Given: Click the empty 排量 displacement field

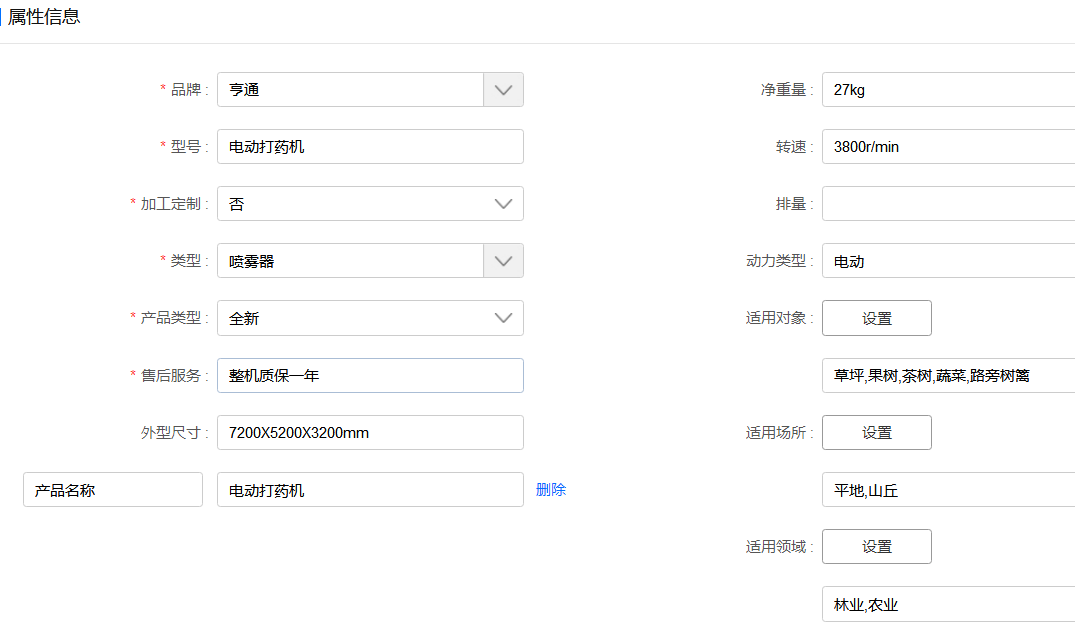Looking at the screenshot, I should [947, 204].
